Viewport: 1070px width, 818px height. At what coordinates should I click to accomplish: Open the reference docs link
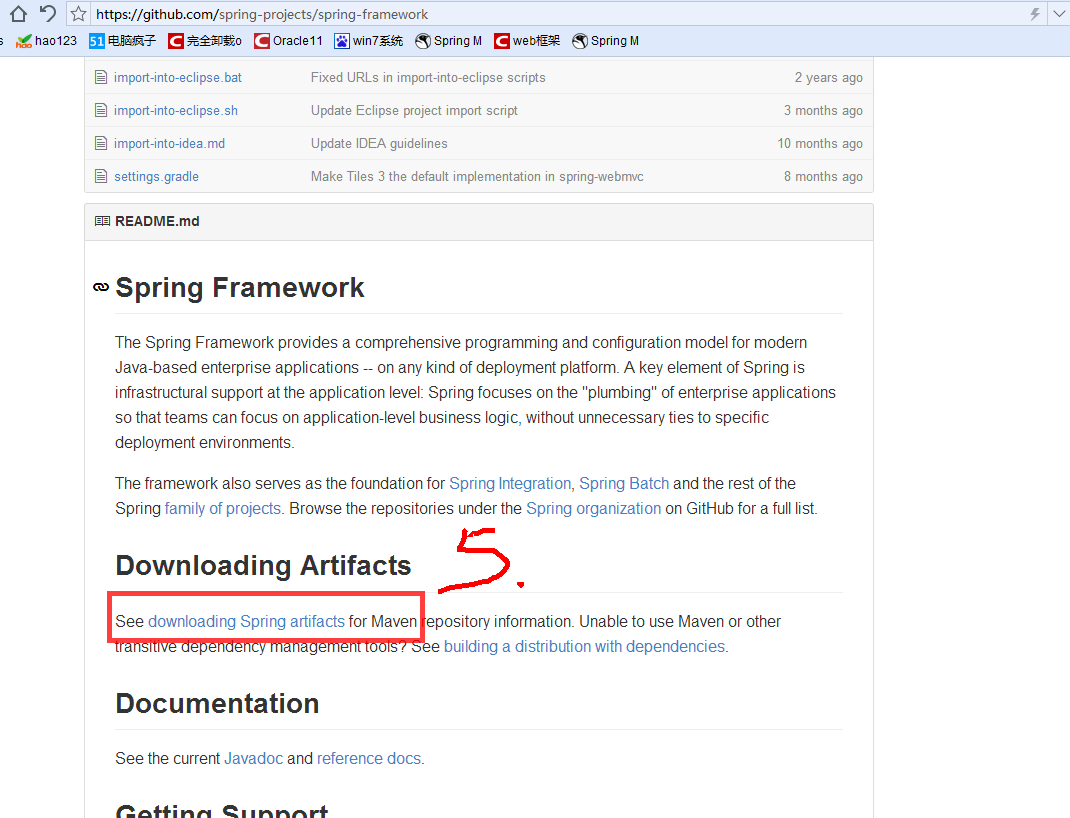click(368, 759)
